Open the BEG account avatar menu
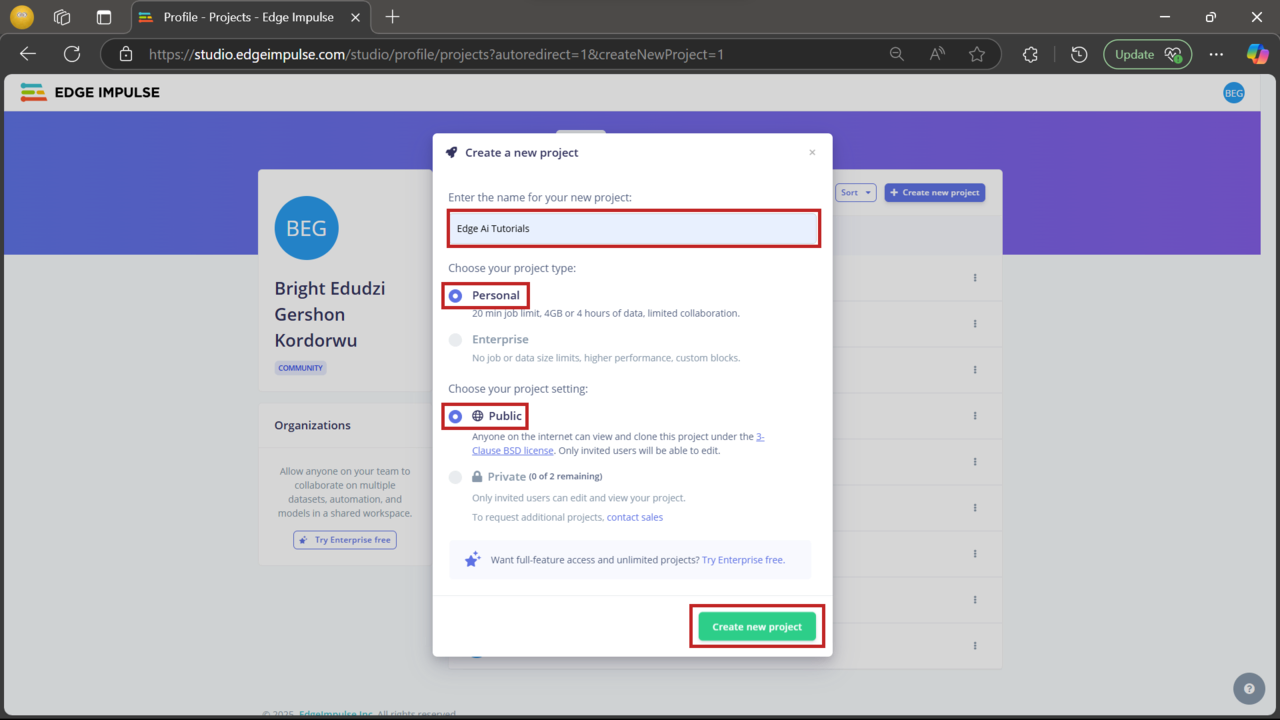1280x720 pixels. tap(1233, 92)
